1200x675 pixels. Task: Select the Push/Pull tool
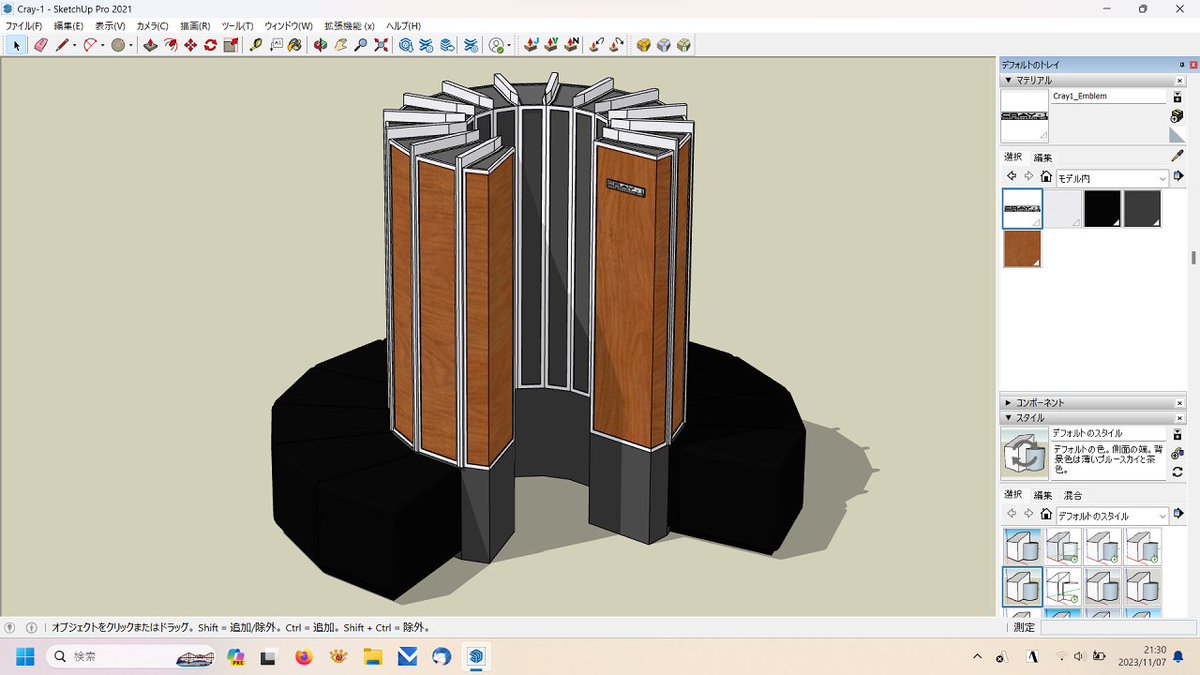coord(150,45)
